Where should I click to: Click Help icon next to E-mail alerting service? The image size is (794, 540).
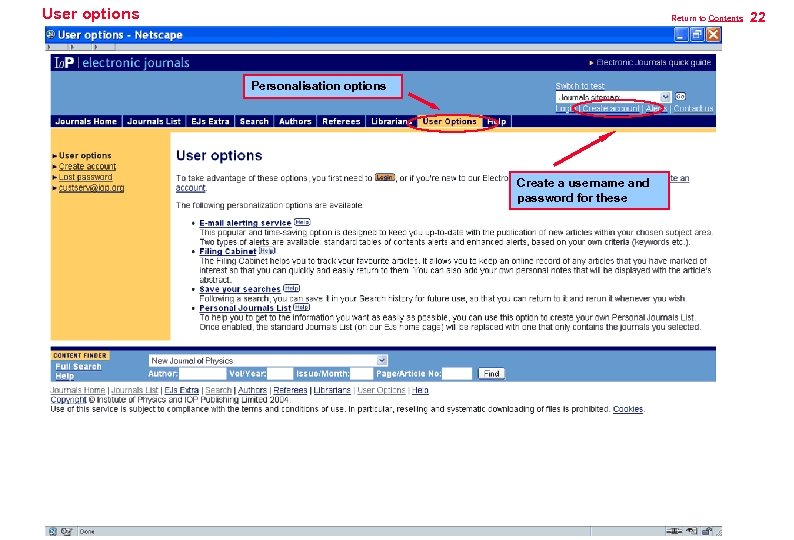tap(302, 222)
